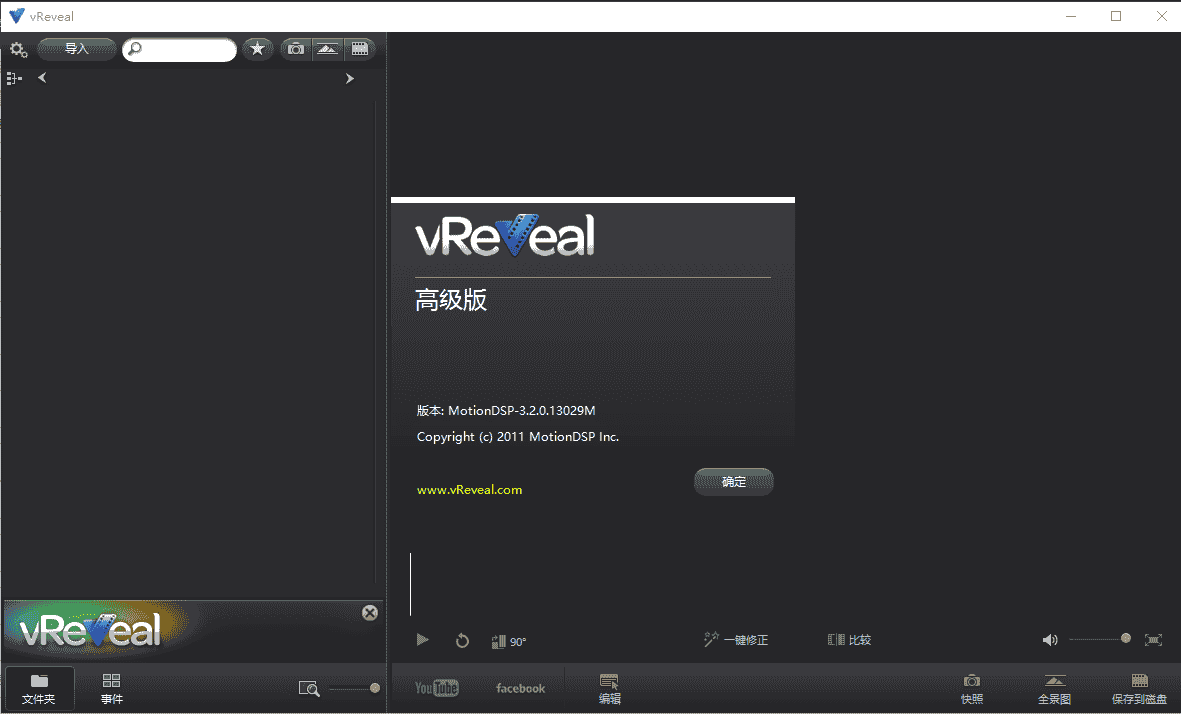1181x715 pixels.
Task: Open the settings gear menu
Action: tap(18, 49)
